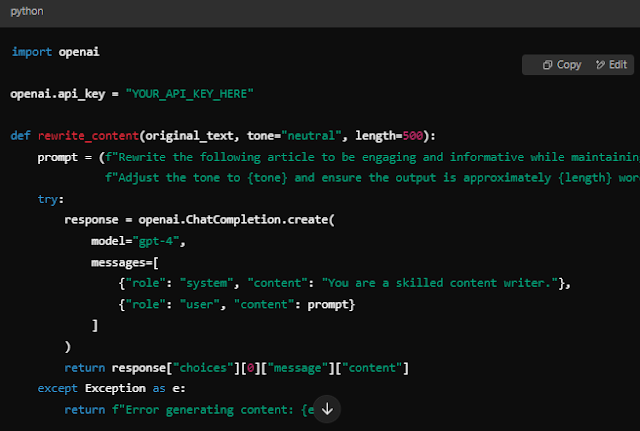The width and height of the screenshot is (640, 431).
Task: Click prompt variable in user message line
Action: coord(328,304)
